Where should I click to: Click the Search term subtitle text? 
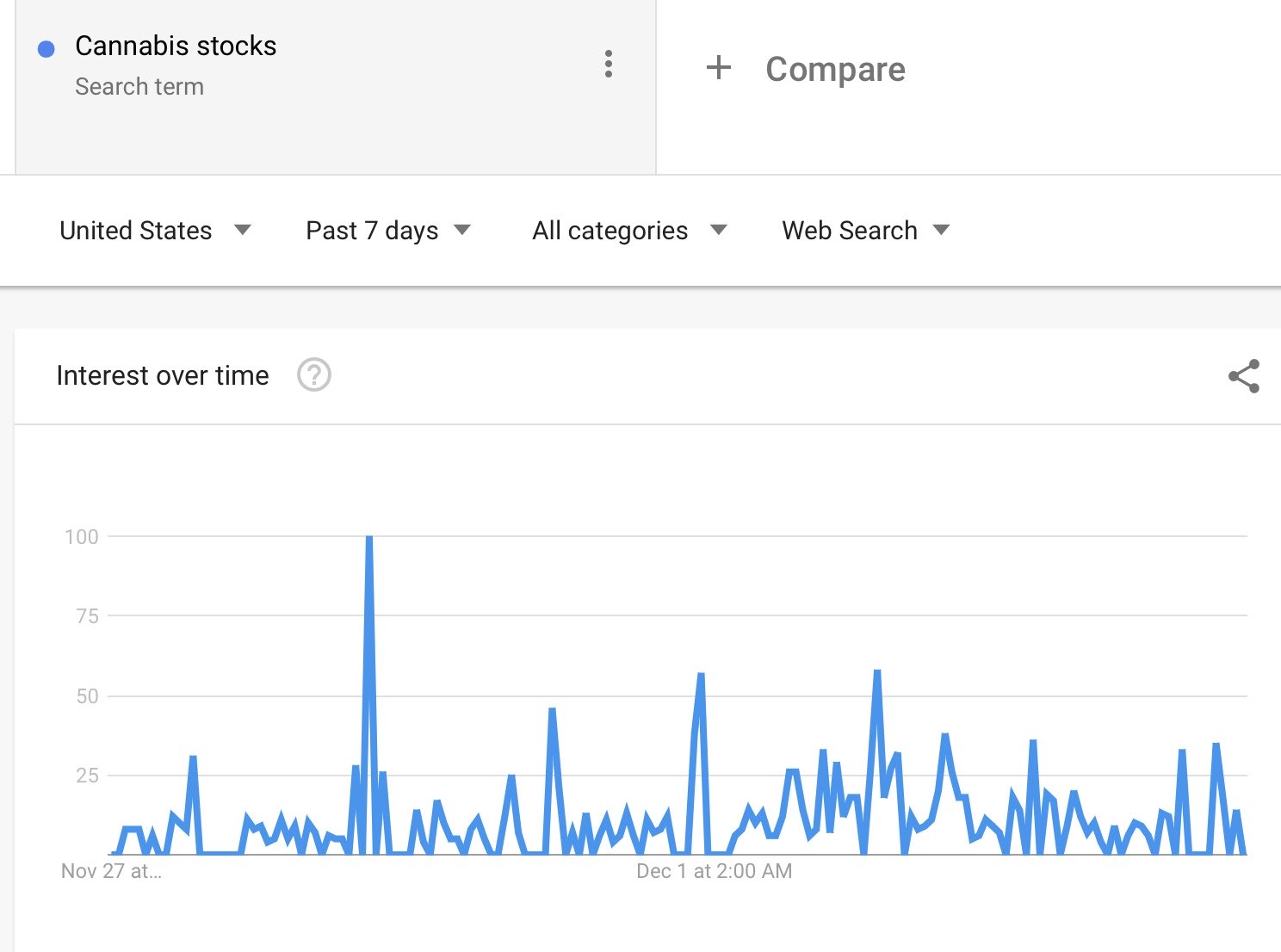pyautogui.click(x=139, y=86)
